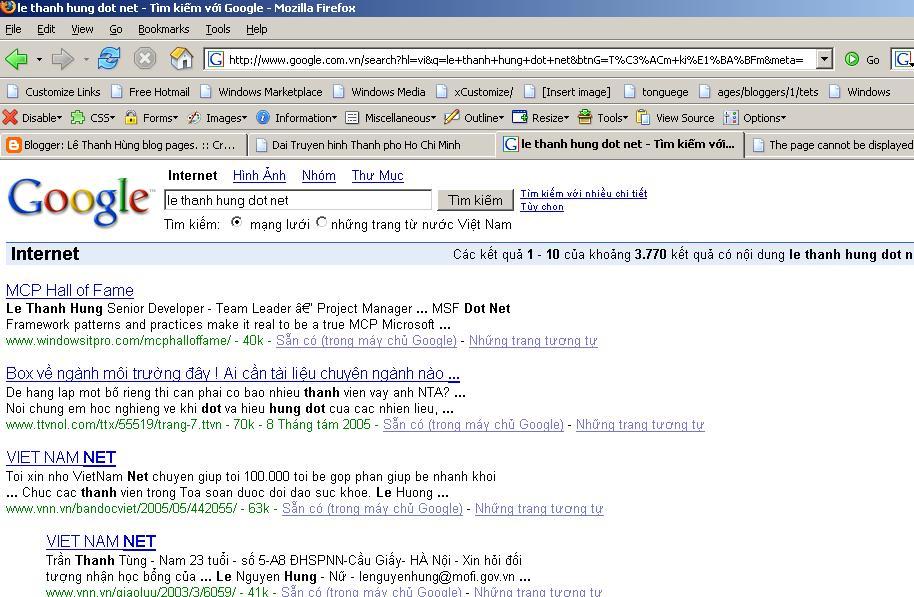Open similar pages for the ttvnol.com result

click(640, 424)
